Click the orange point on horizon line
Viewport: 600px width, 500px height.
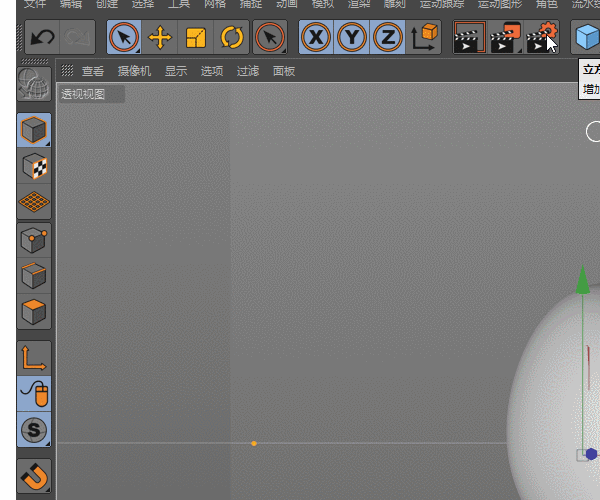coord(254,443)
